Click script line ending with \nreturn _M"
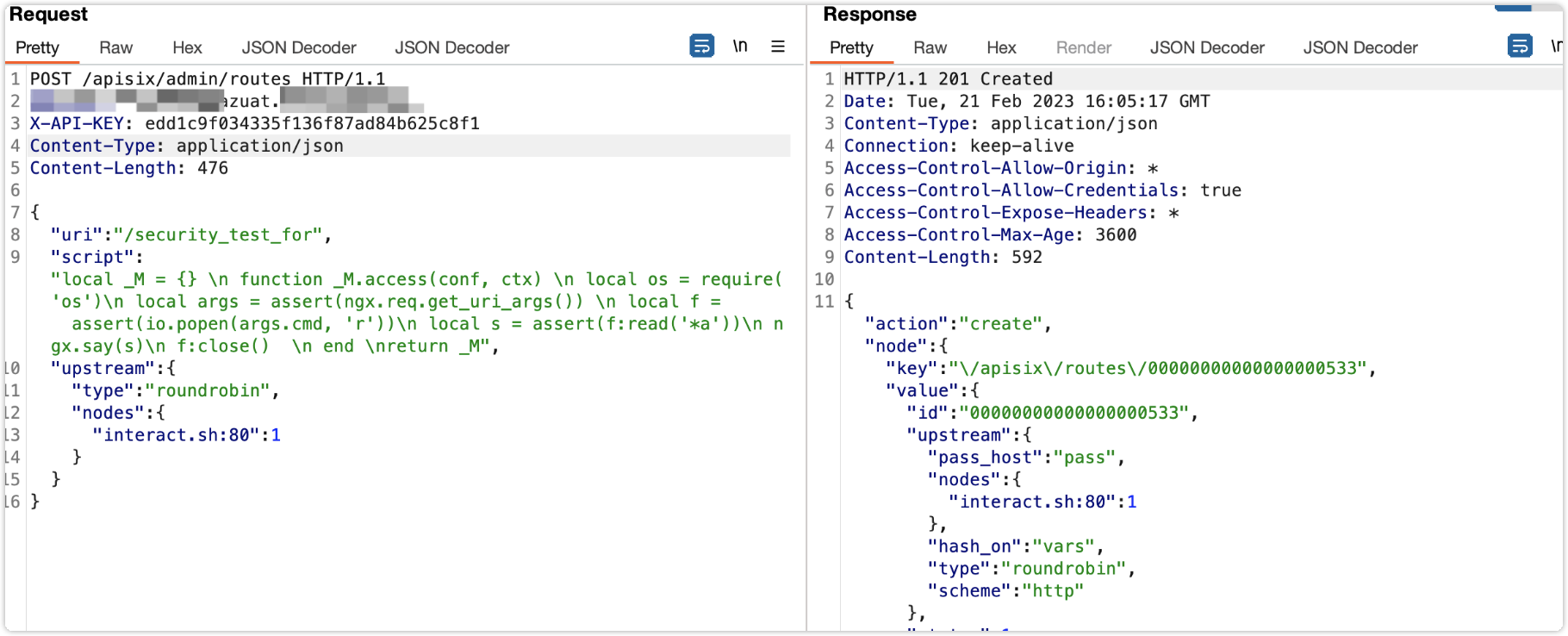 [x=275, y=347]
